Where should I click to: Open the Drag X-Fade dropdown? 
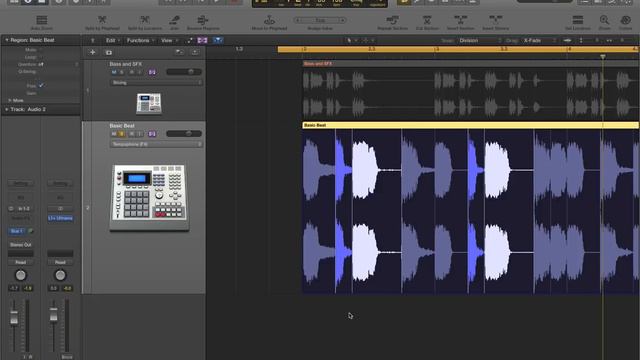[539, 40]
